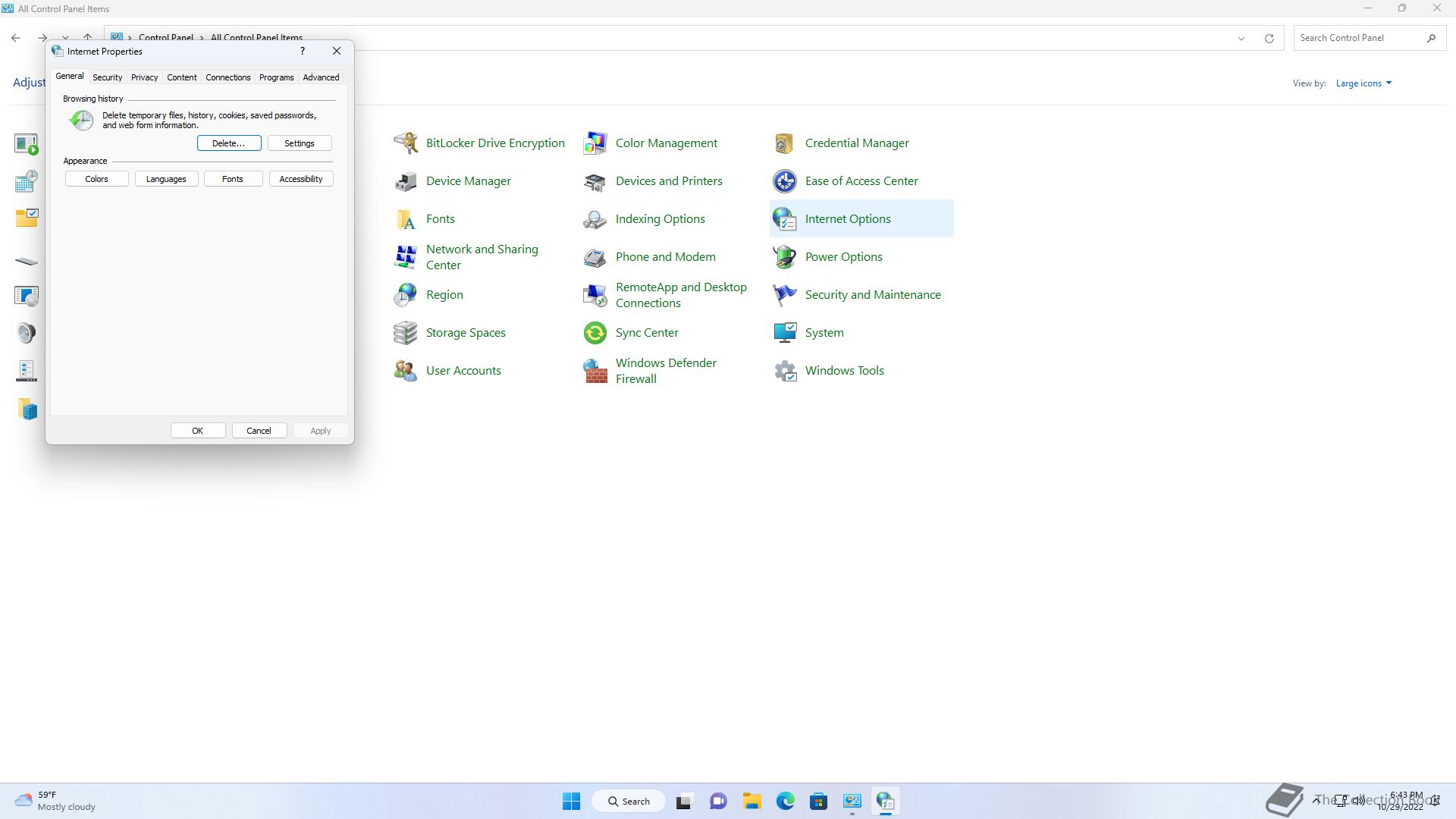Switch to the Programs tab

click(276, 77)
